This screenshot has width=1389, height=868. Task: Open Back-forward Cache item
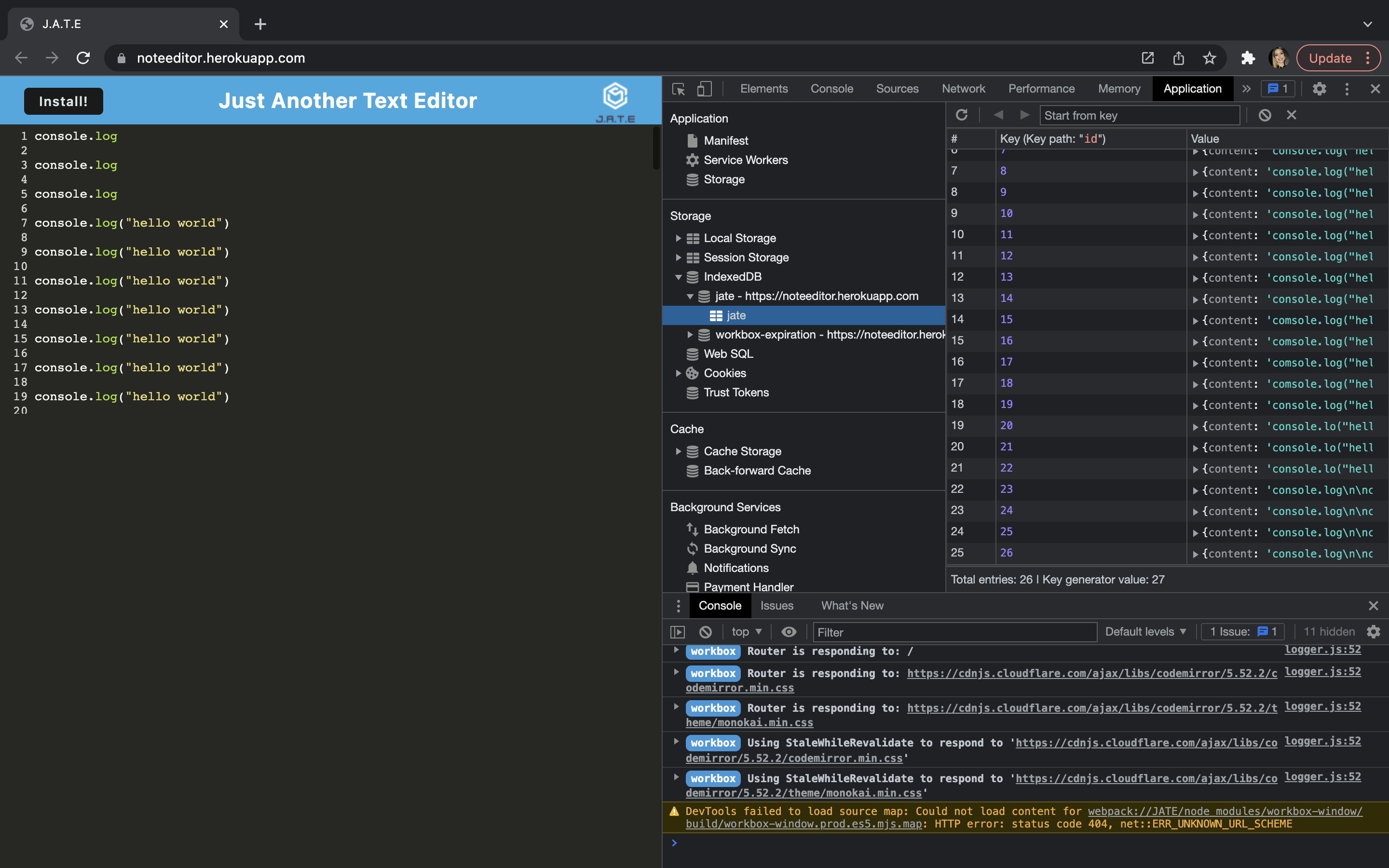(757, 471)
